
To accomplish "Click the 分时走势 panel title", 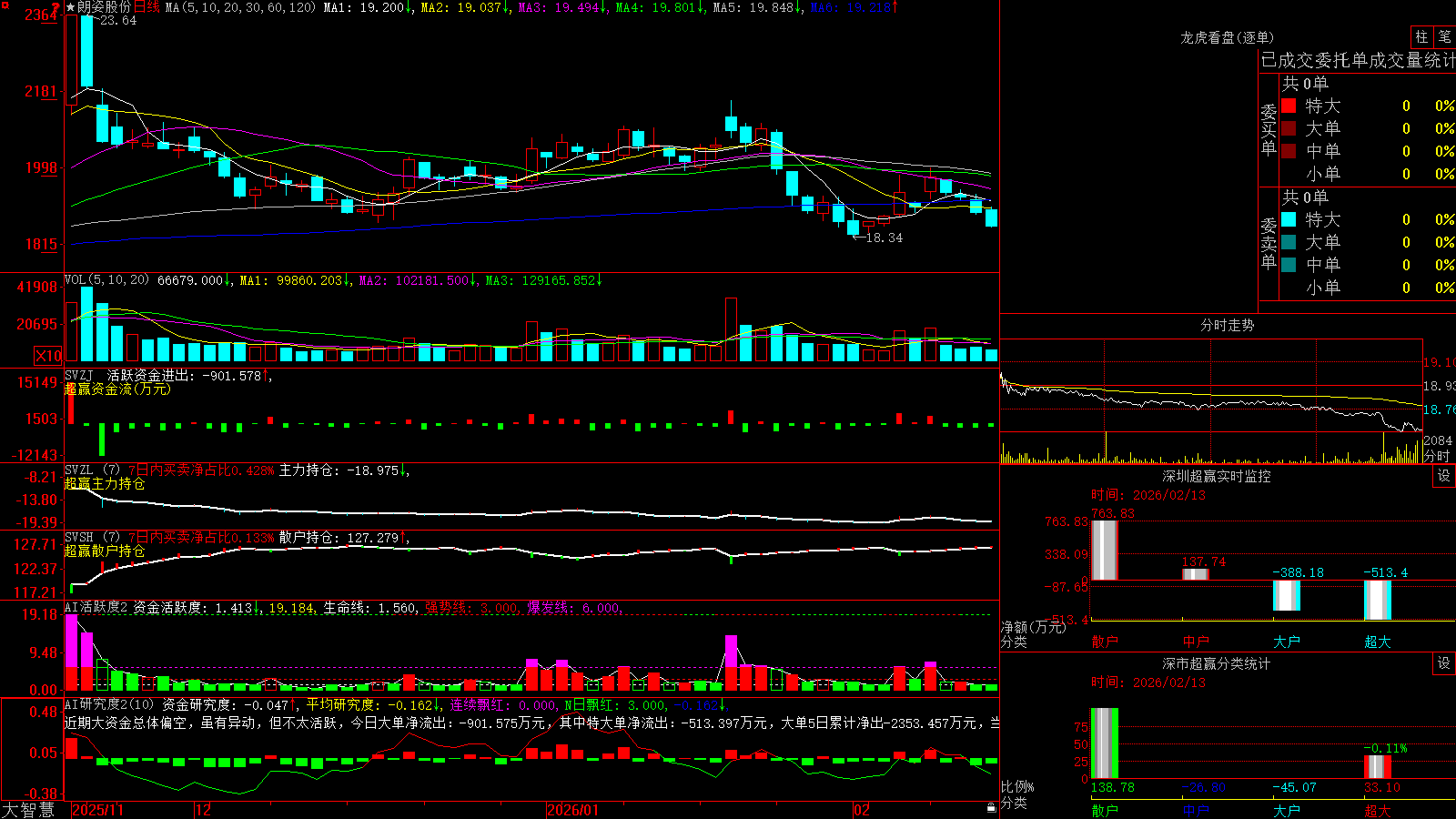I will pyautogui.click(x=1228, y=325).
